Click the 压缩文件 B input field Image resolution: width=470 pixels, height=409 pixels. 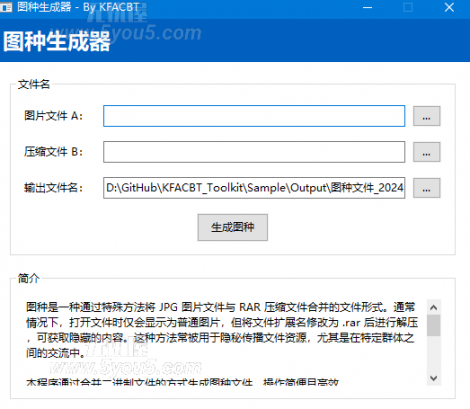click(x=254, y=152)
